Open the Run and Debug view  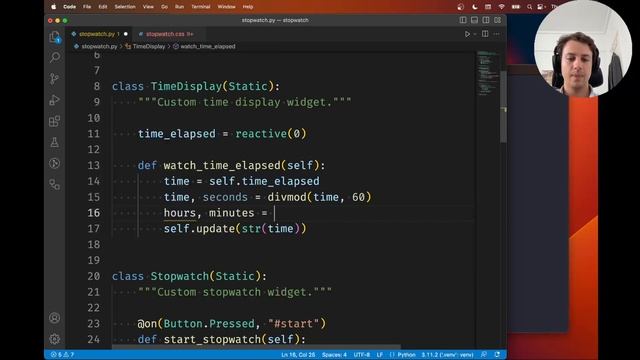[x=54, y=100]
